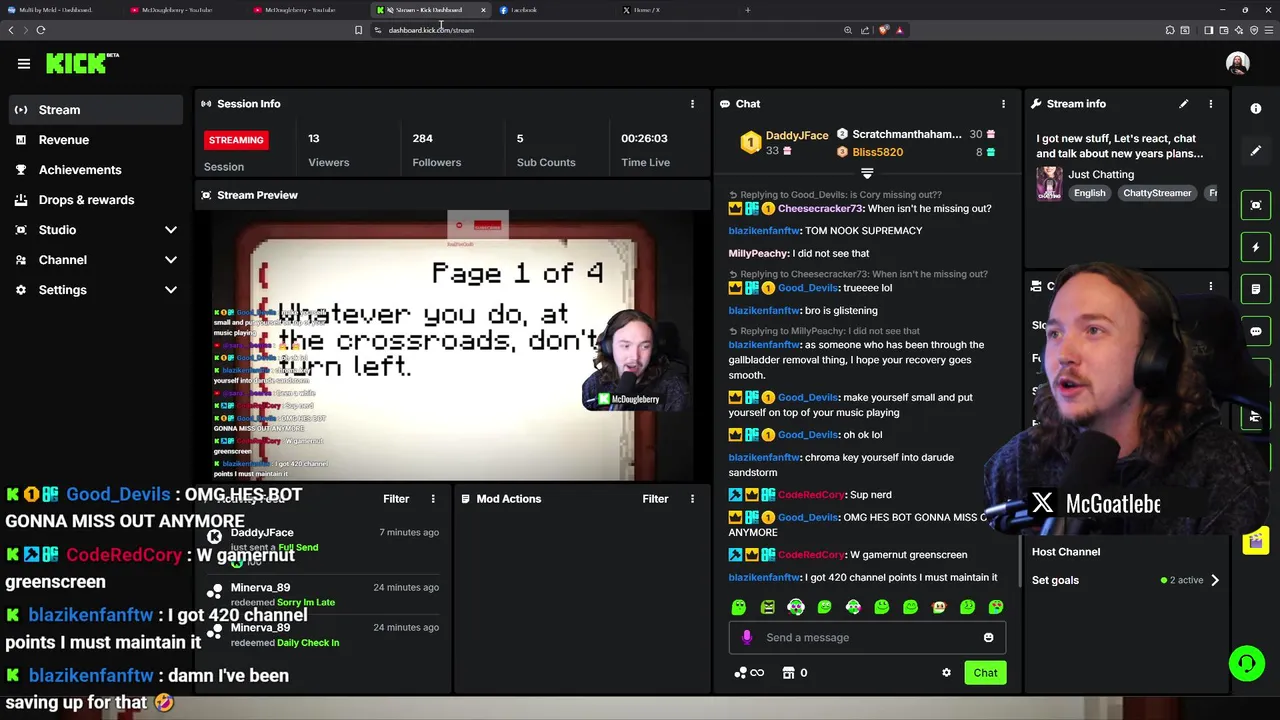Open a new browser tab
The width and height of the screenshot is (1280, 720).
tap(747, 10)
